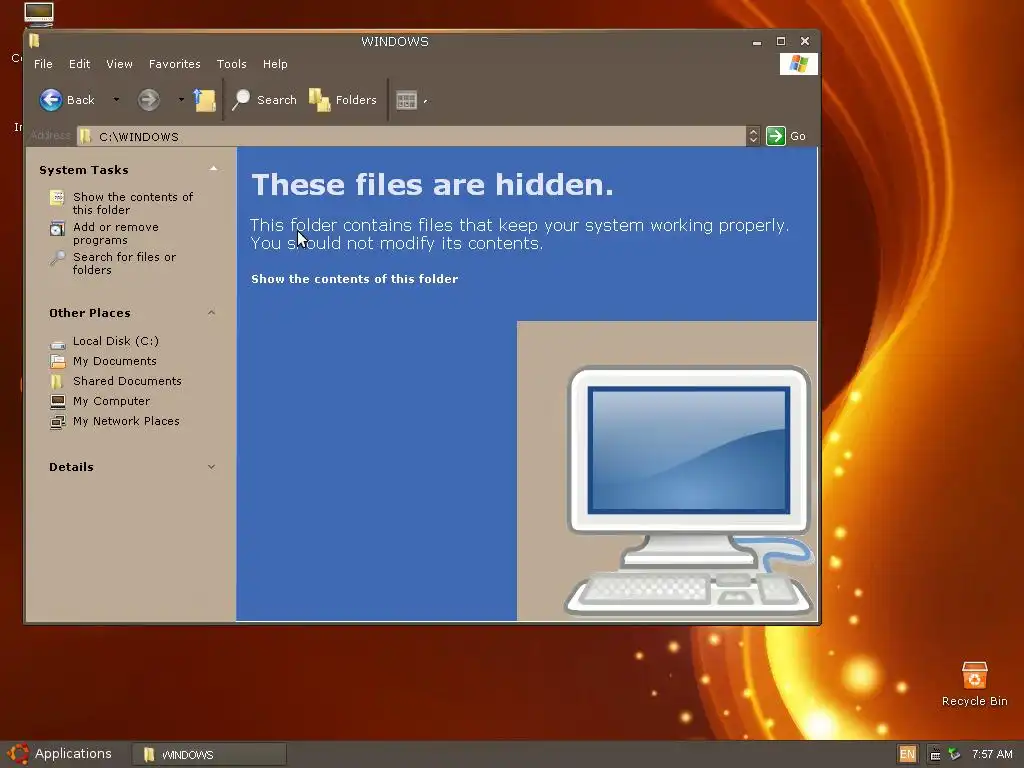Click the Search for files magnifier icon
This screenshot has height=768, width=1024.
pyautogui.click(x=57, y=259)
